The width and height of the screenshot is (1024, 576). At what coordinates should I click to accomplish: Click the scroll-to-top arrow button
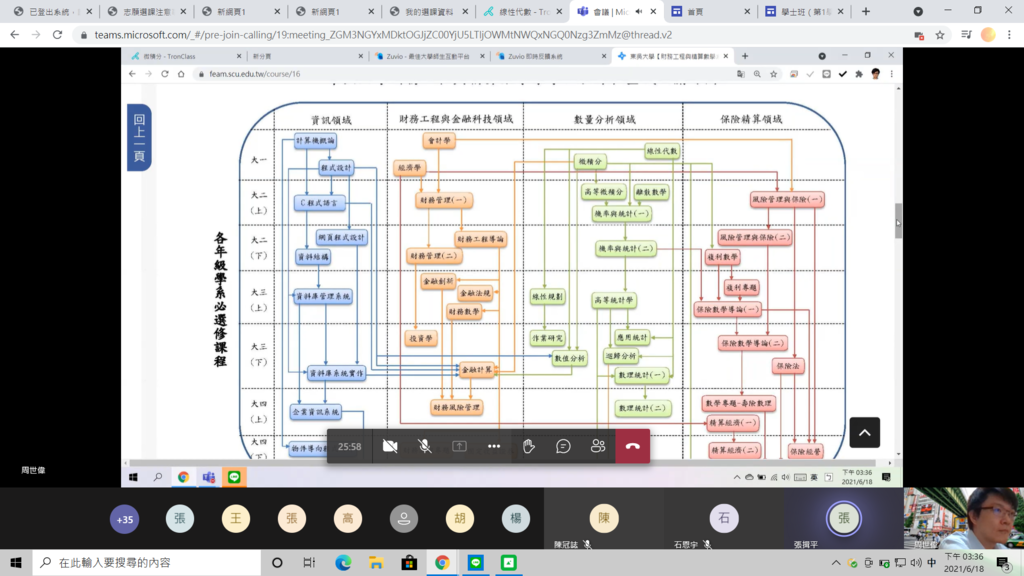tap(864, 432)
